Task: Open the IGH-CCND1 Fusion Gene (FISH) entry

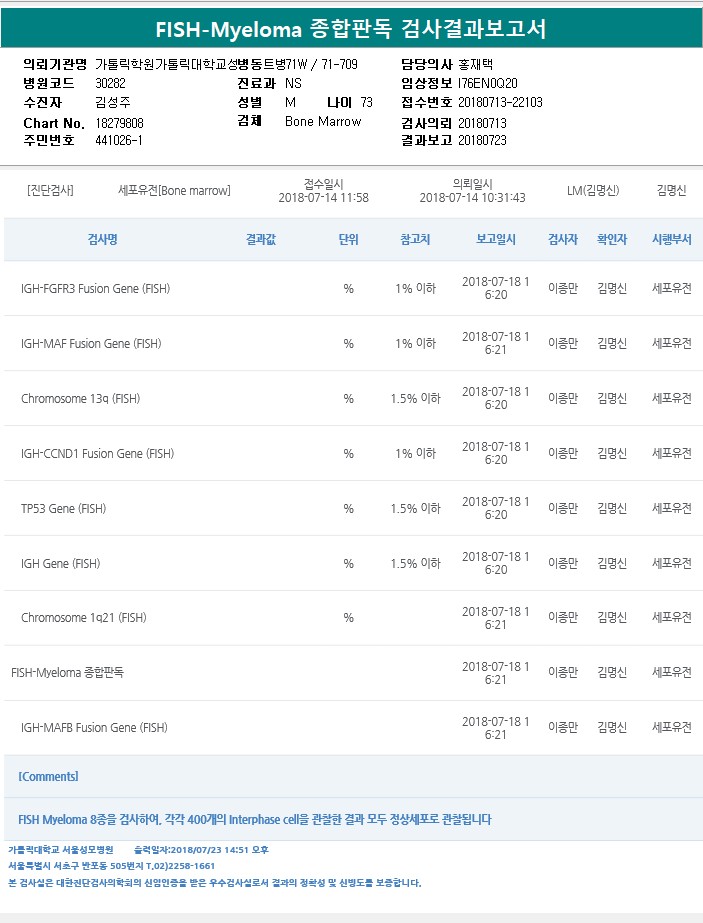Action: (x=97, y=454)
